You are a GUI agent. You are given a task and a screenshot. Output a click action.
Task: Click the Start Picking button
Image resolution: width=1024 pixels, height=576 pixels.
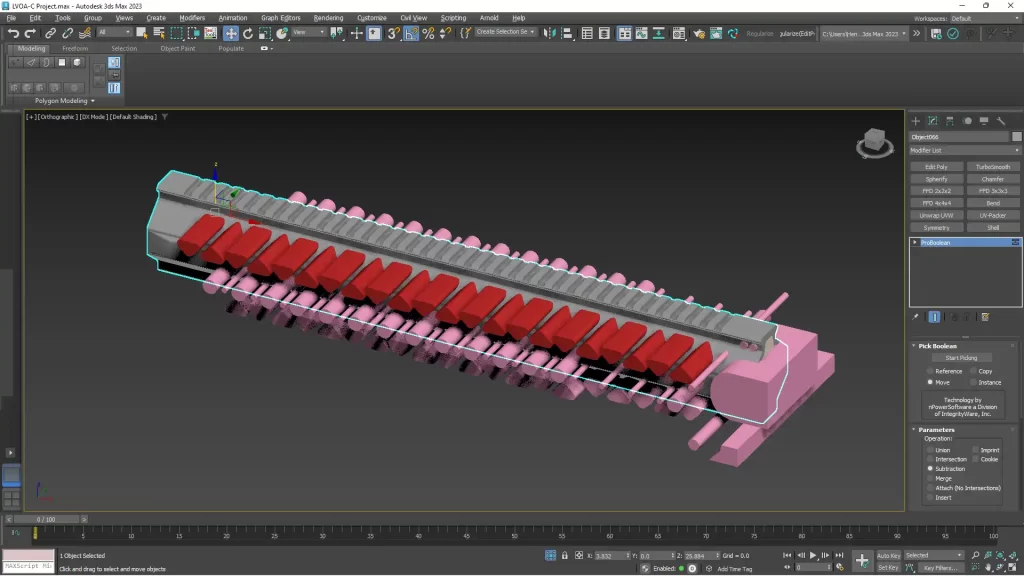(961, 358)
